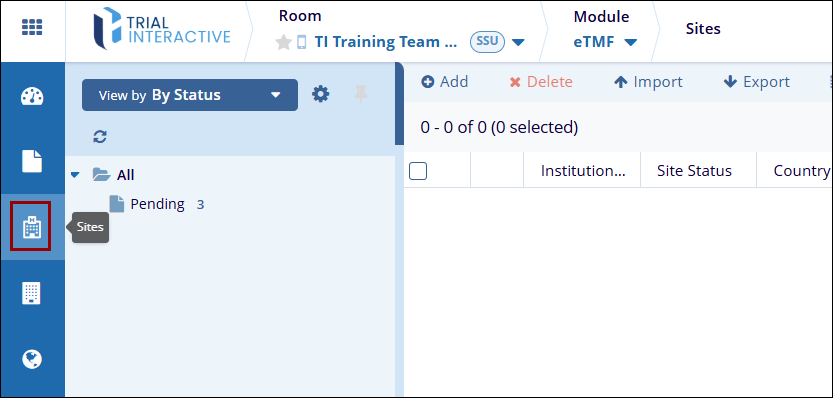Pin the panel with pushpin icon
Screen dimensions: 833x398
click(361, 95)
